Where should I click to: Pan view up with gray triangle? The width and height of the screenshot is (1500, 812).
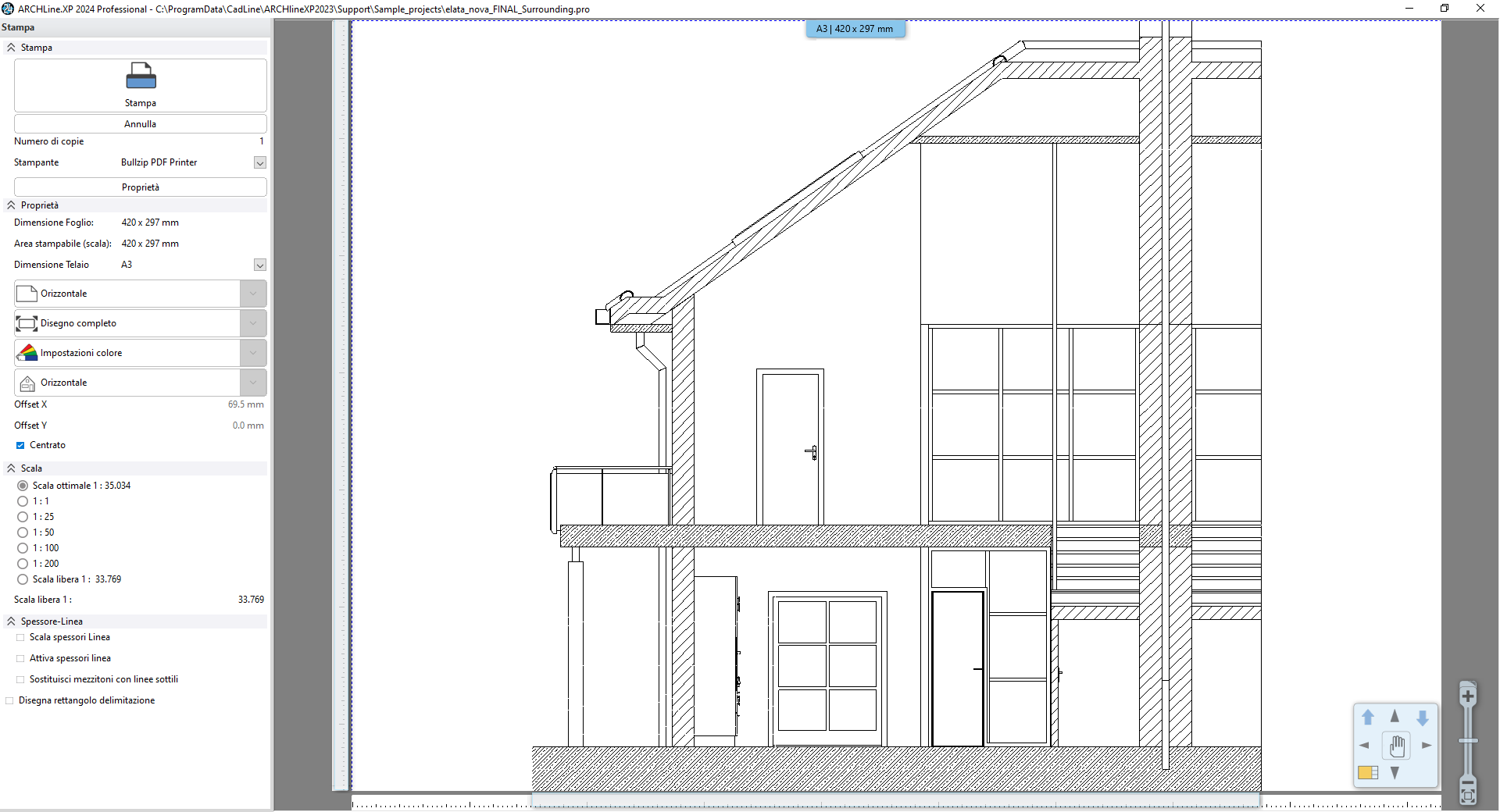pyautogui.click(x=1395, y=716)
